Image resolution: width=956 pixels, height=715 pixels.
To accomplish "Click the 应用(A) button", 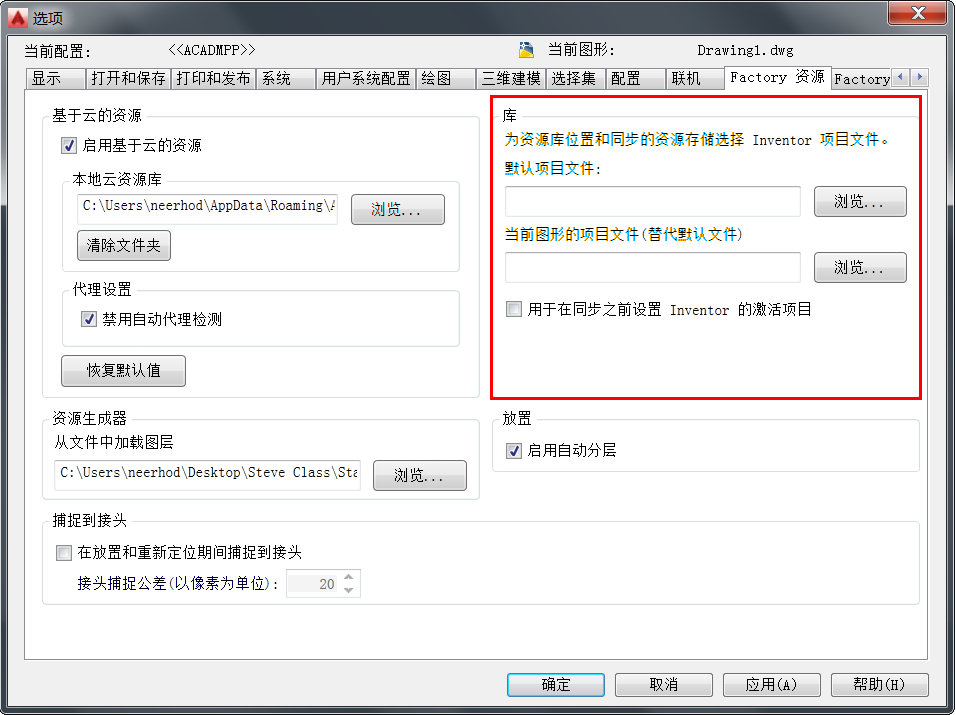I will pos(771,685).
